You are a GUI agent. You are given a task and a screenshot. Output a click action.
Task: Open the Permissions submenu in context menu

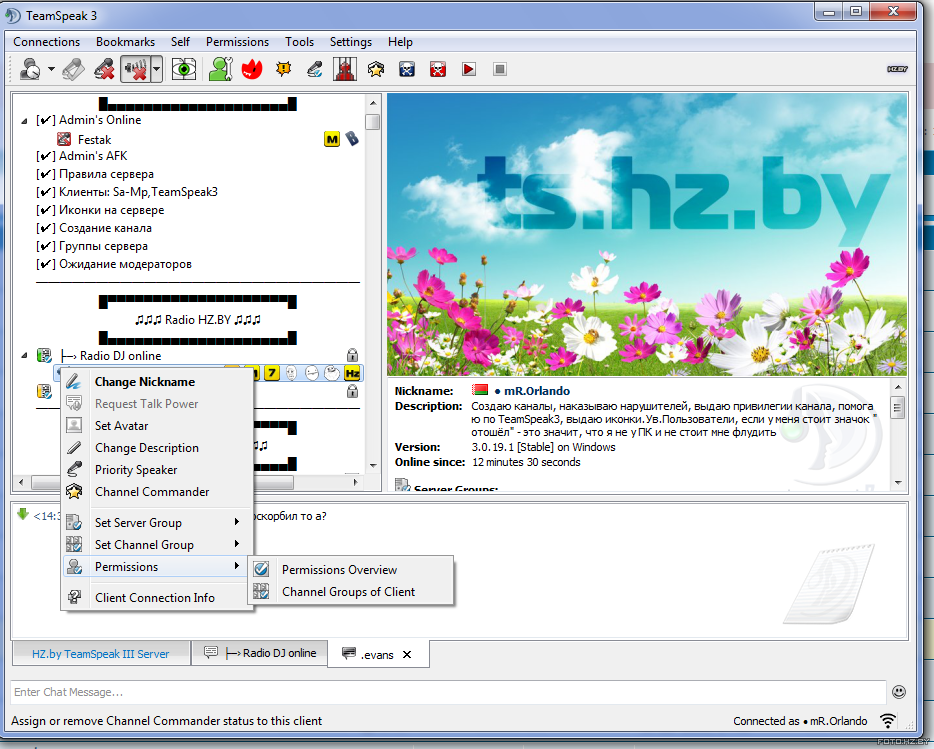point(157,567)
